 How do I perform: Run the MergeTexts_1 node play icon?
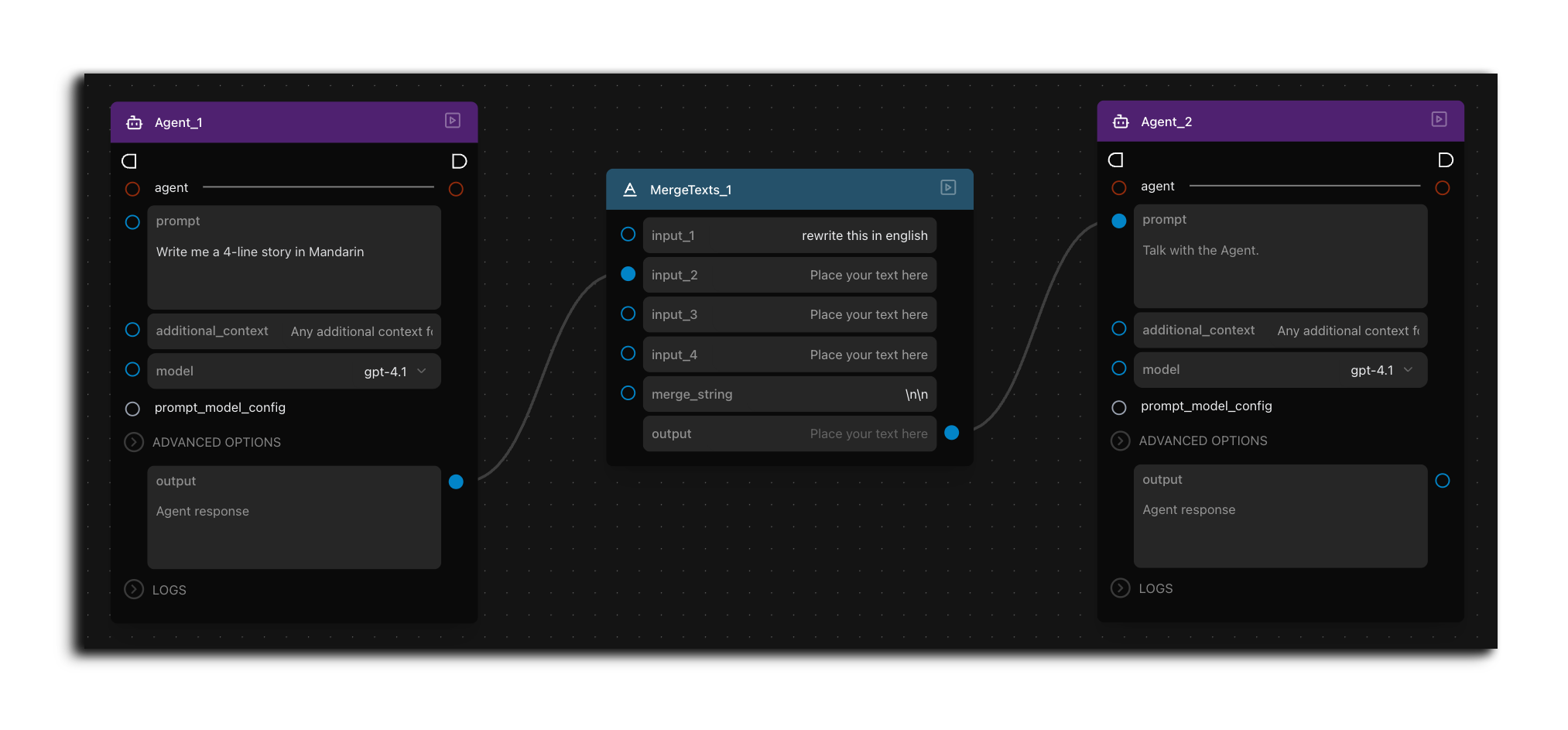coord(948,187)
